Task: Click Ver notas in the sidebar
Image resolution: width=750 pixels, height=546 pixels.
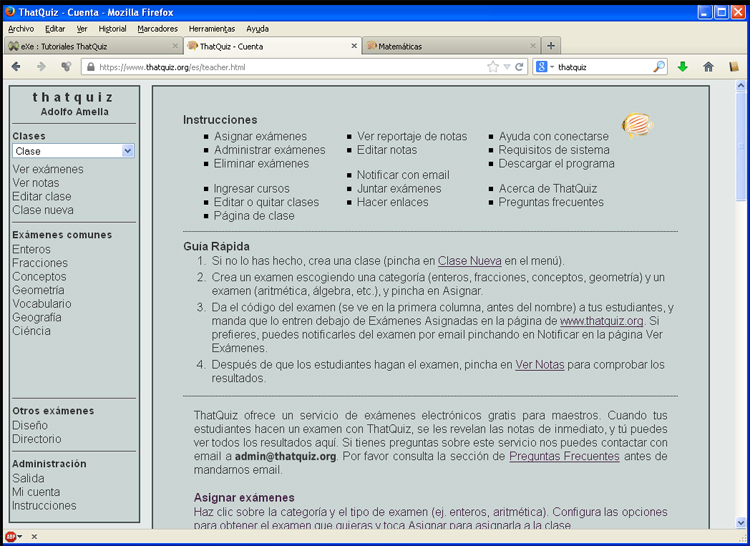Action: click(x=36, y=183)
